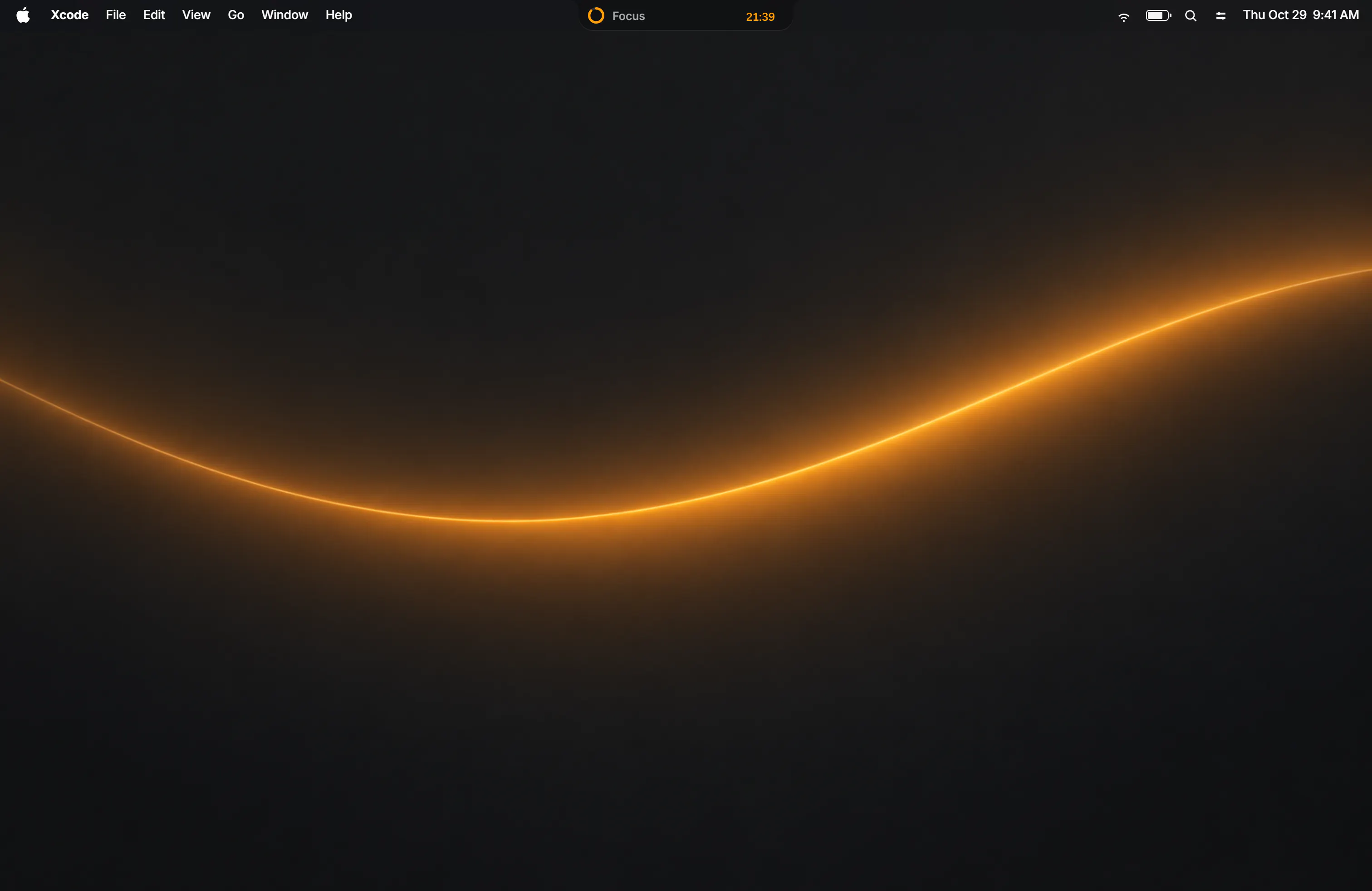Open the View menu
This screenshot has height=891, width=1372.
[x=196, y=15]
